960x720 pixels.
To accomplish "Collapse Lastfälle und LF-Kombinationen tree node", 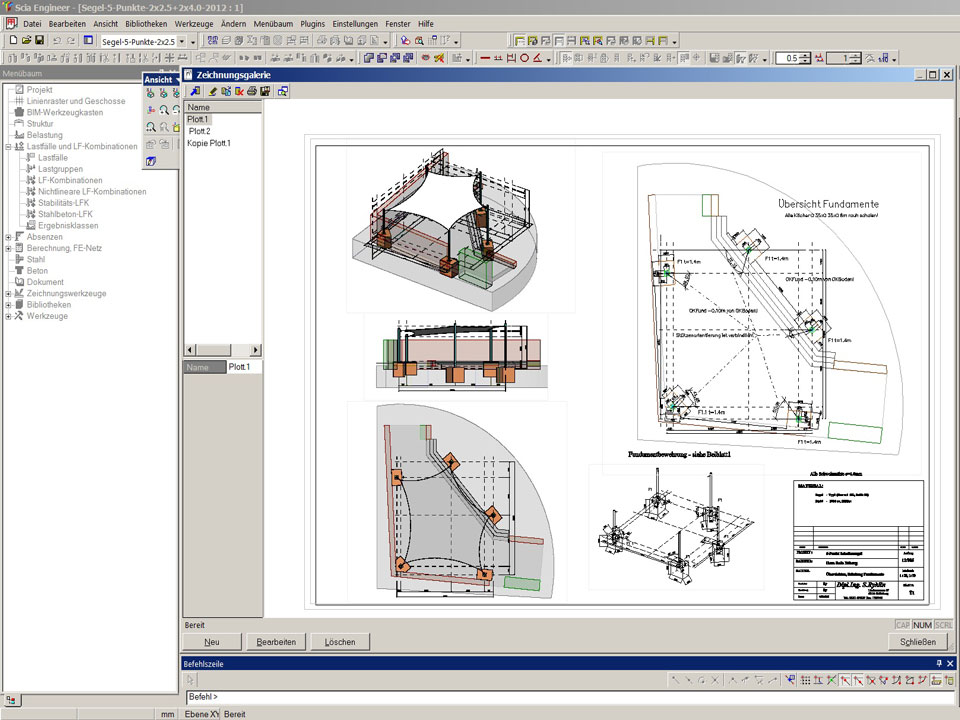I will (8, 146).
